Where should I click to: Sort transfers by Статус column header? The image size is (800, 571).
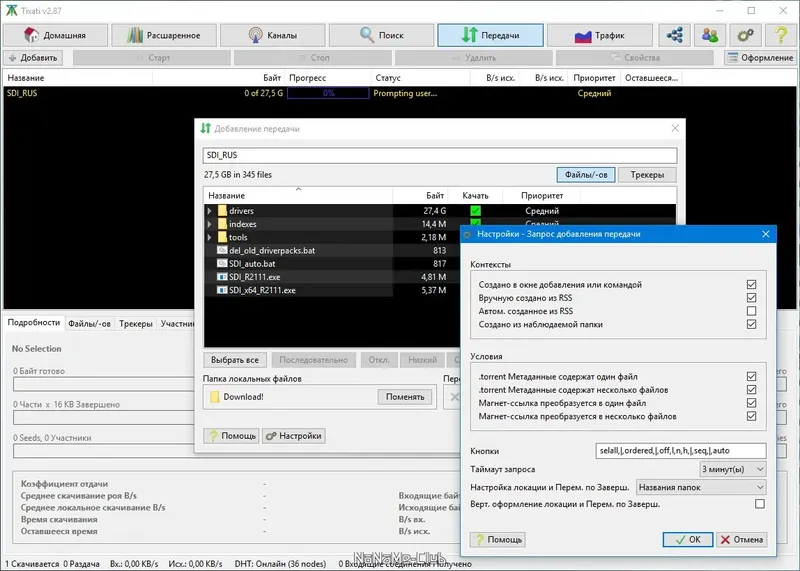[420, 78]
